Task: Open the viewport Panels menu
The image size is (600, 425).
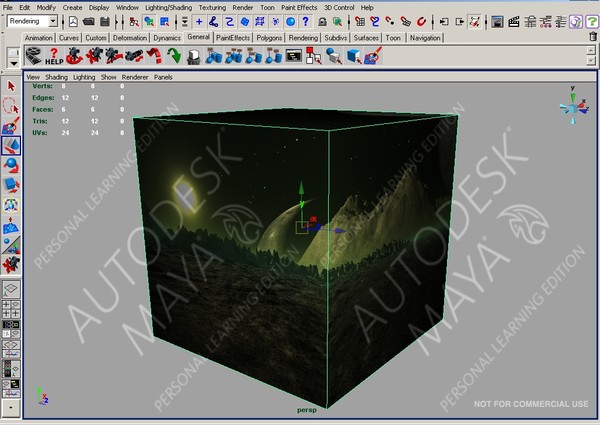Action: [x=163, y=77]
